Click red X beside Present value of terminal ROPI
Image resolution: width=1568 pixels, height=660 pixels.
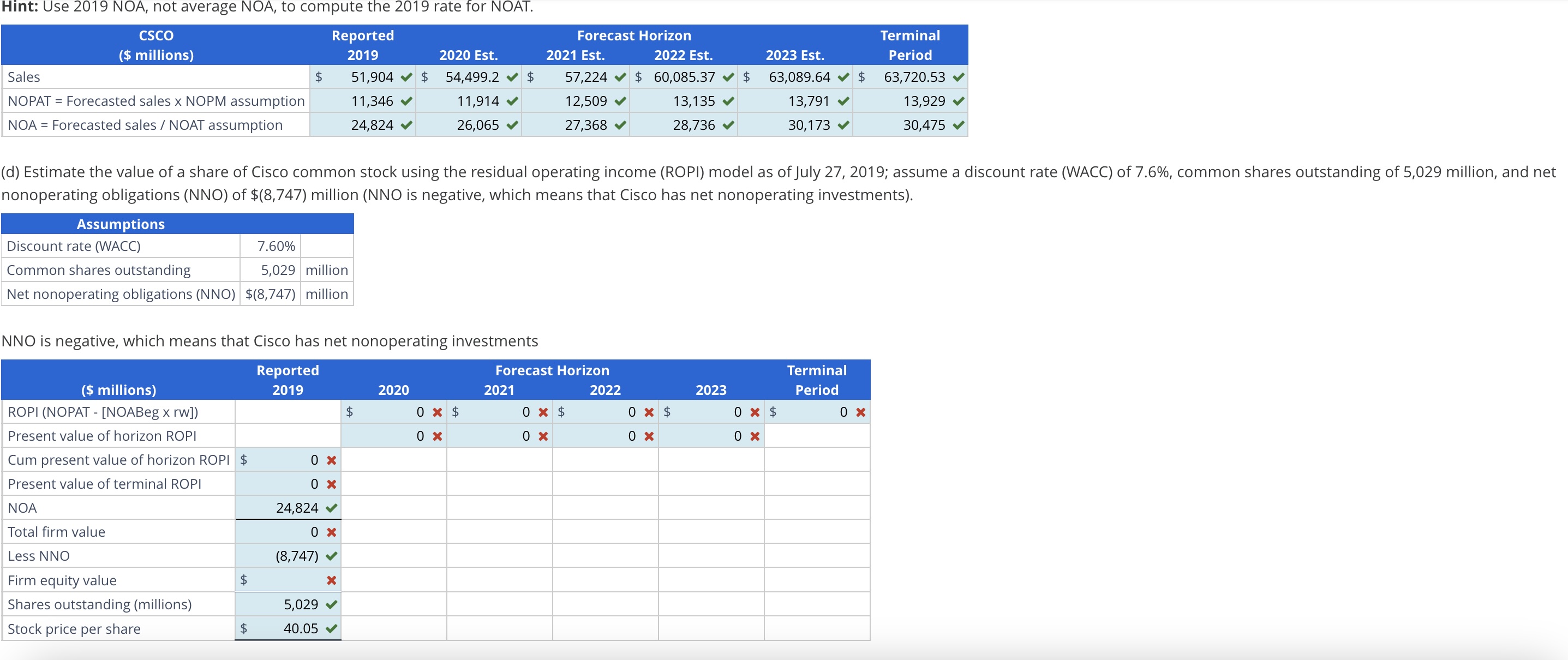tap(331, 484)
